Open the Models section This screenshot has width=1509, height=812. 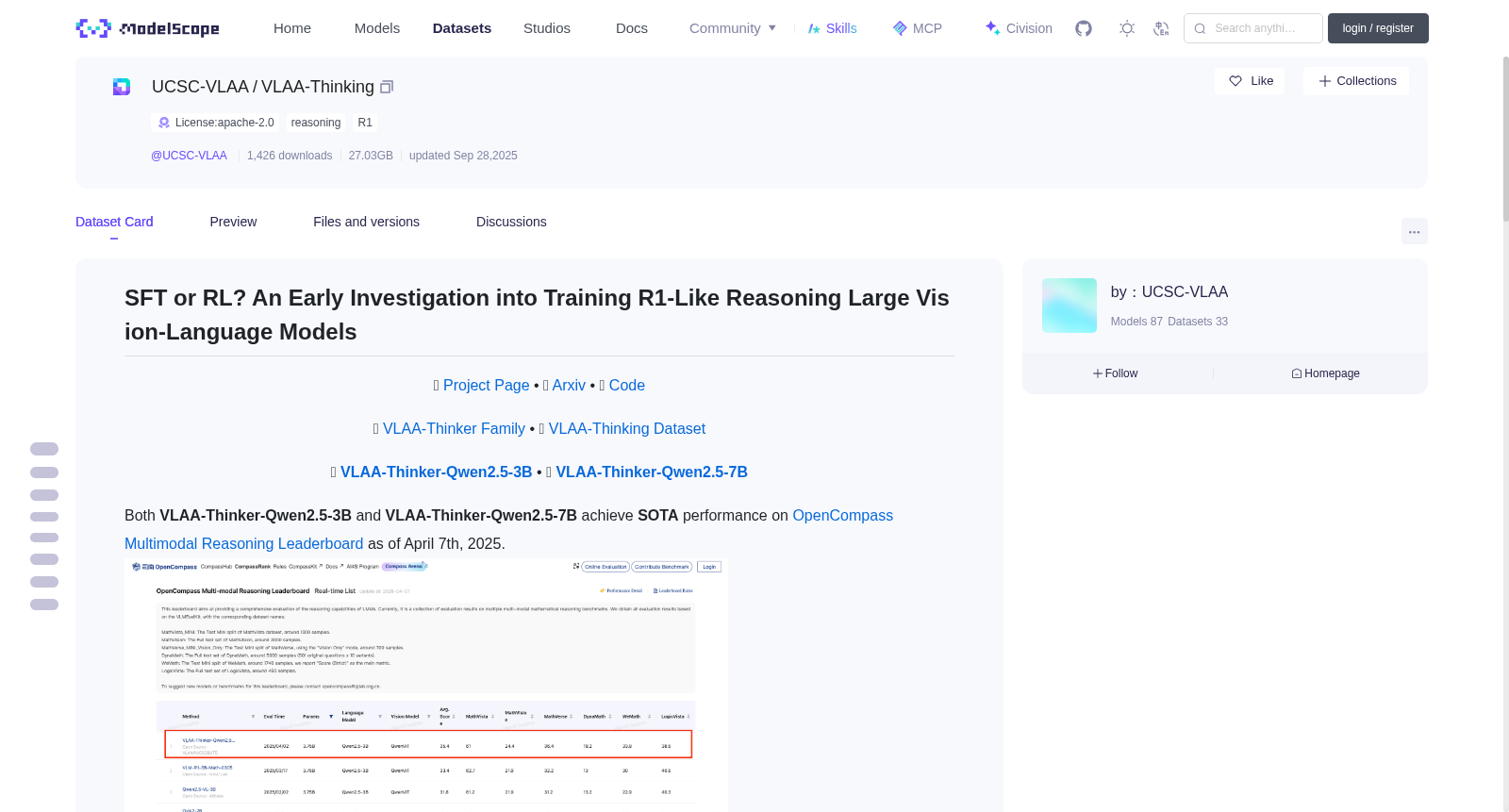pos(377,28)
